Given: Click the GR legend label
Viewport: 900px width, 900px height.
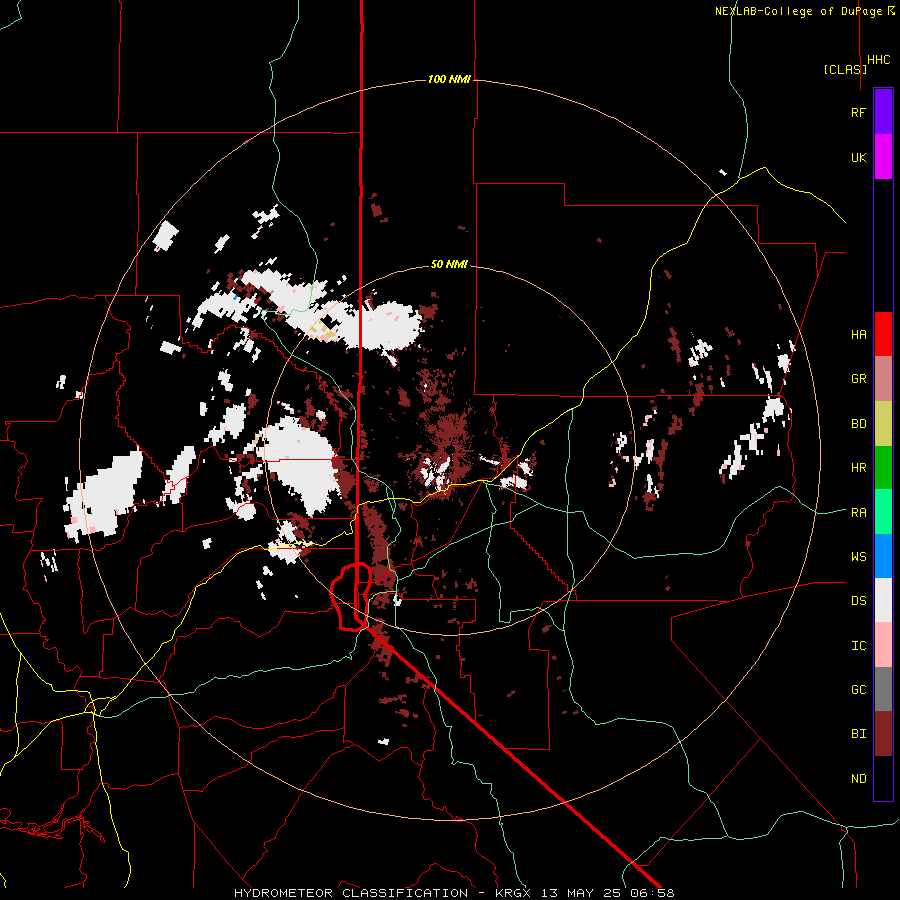Looking at the screenshot, I should click(x=858, y=379).
